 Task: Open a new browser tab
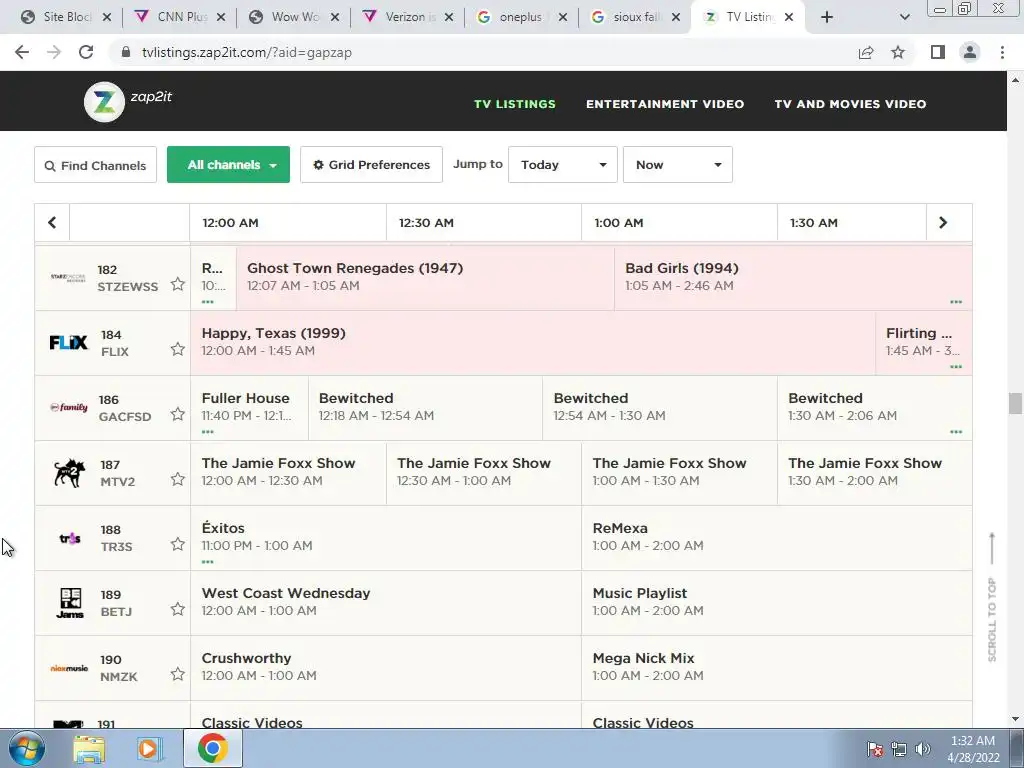(x=827, y=17)
